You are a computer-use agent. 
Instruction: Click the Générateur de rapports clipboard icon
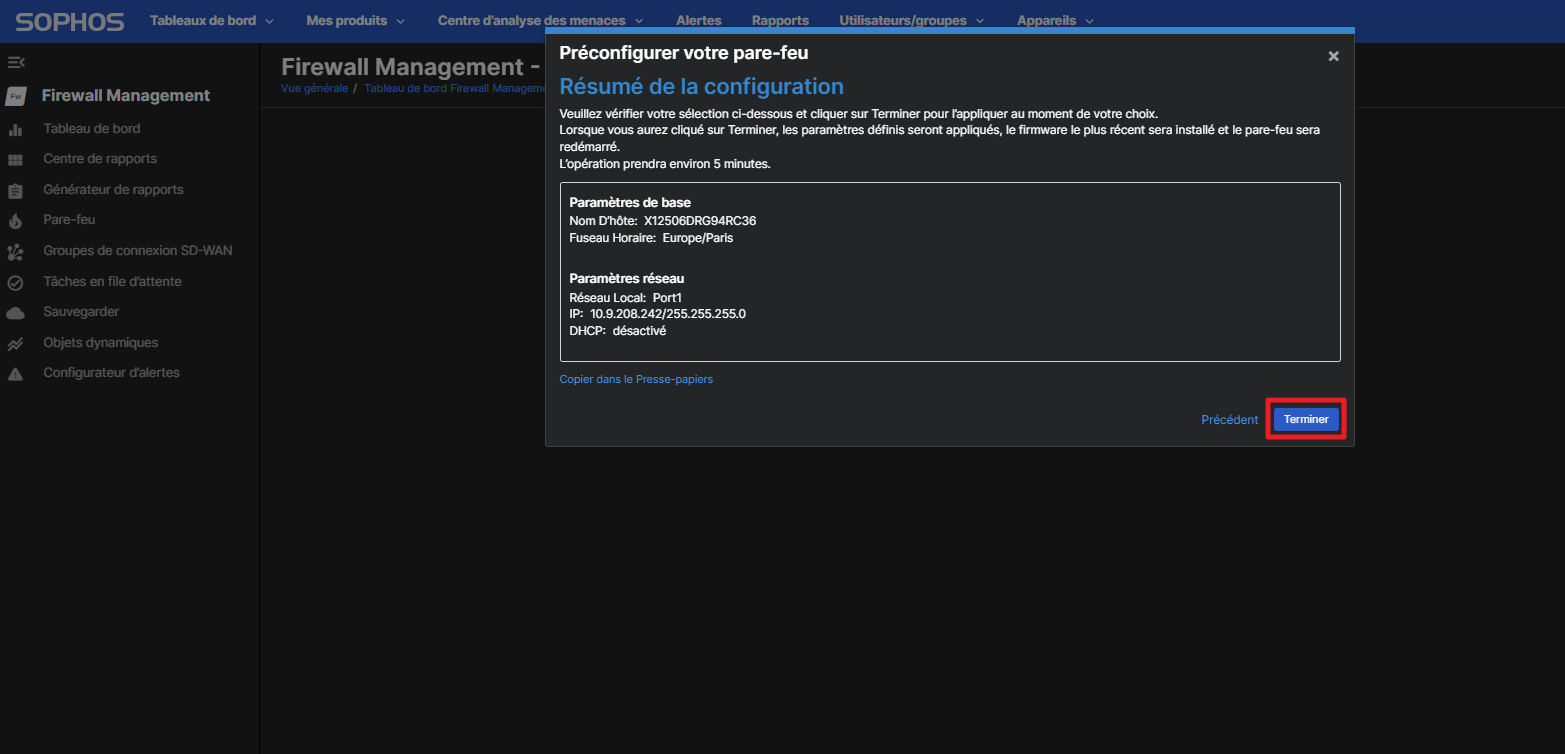click(15, 190)
